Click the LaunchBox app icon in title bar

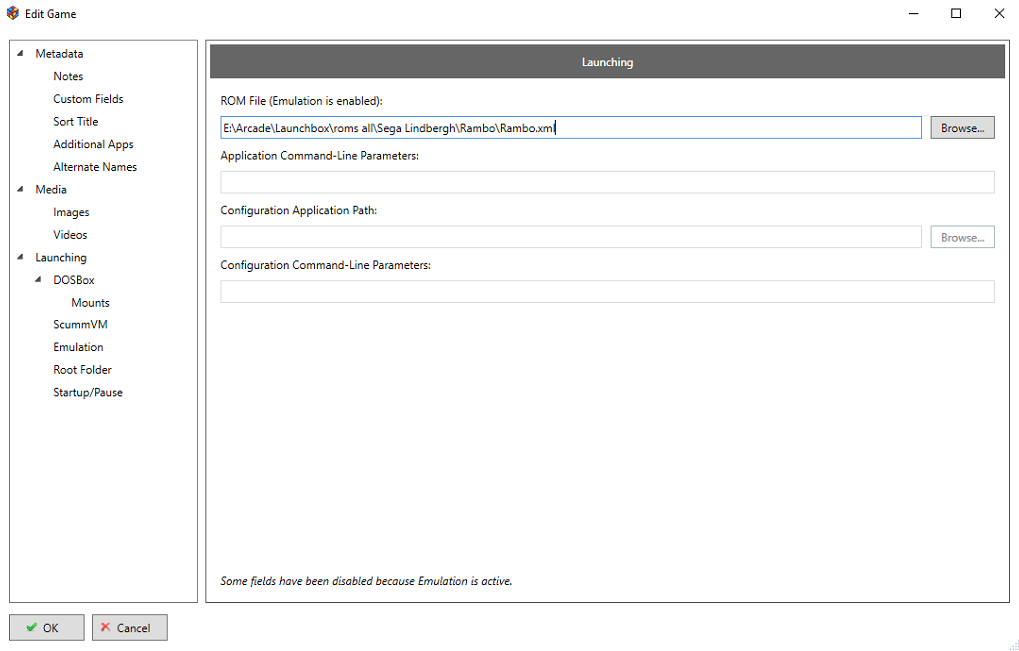point(12,13)
